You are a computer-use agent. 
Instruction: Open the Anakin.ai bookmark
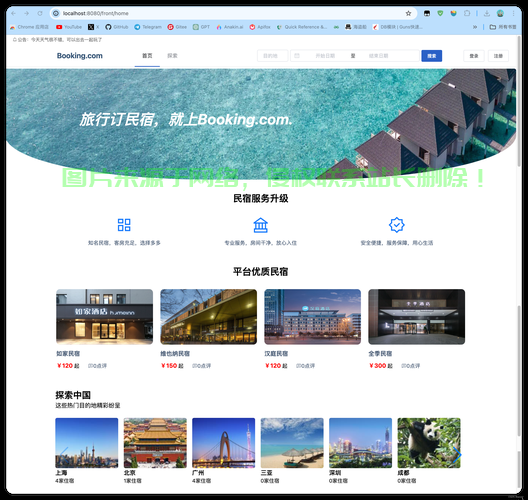pos(230,27)
